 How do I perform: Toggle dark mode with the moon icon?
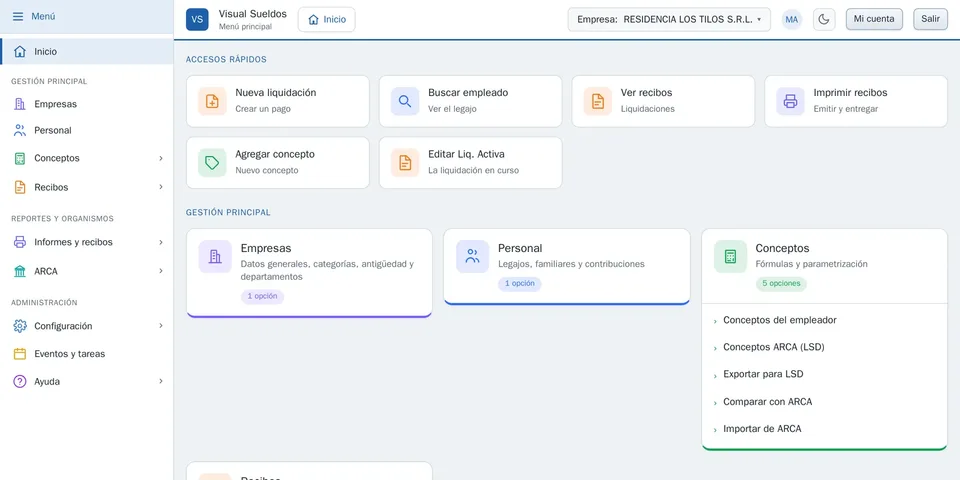pyautogui.click(x=824, y=20)
